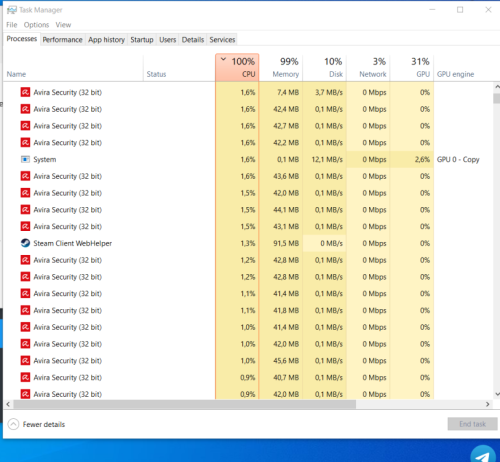Viewport: 500px width, 462px height.
Task: Click the Steam Client WebHelper icon
Action: (x=25, y=243)
